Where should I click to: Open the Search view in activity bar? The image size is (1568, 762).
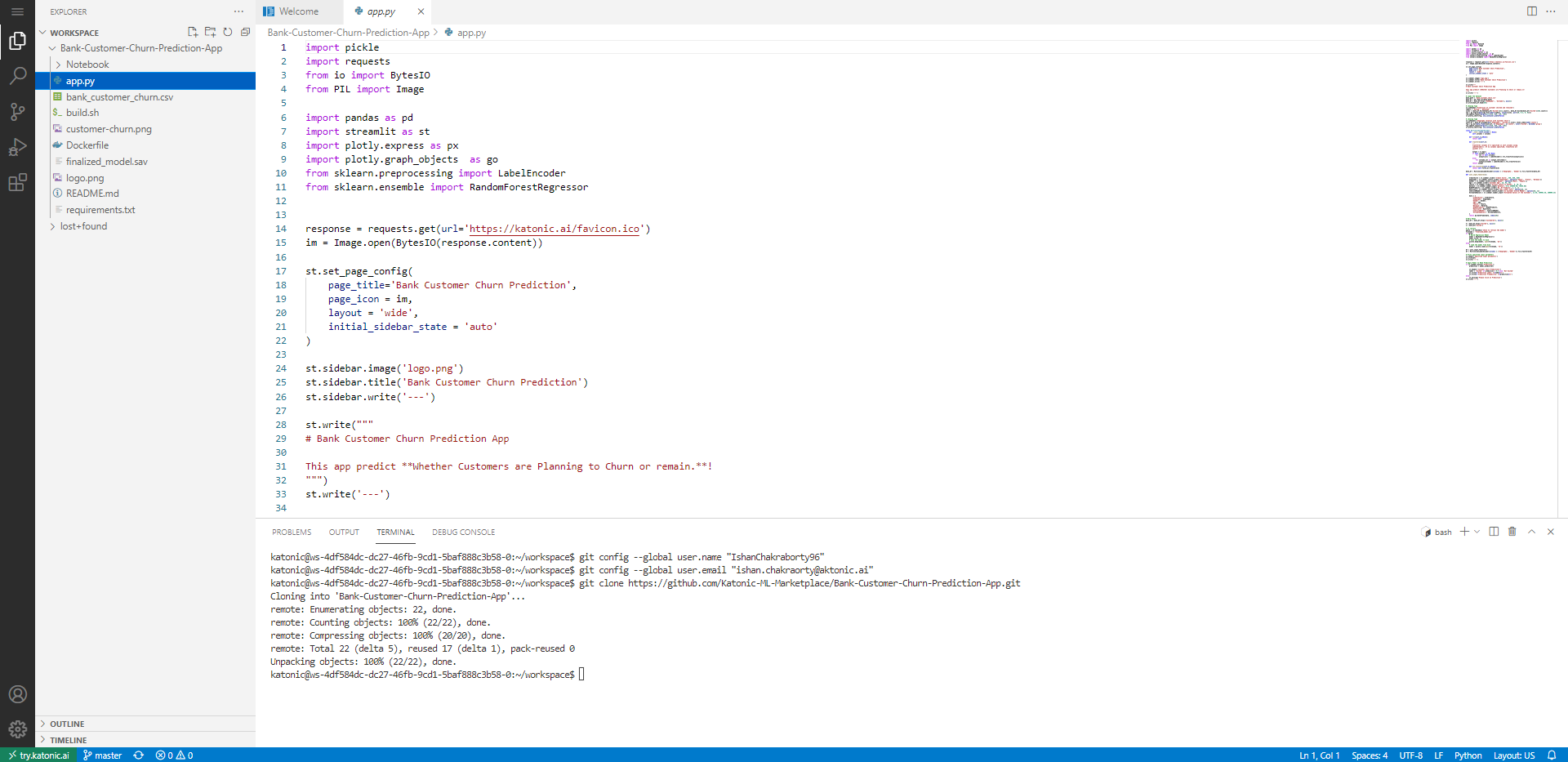[x=17, y=76]
